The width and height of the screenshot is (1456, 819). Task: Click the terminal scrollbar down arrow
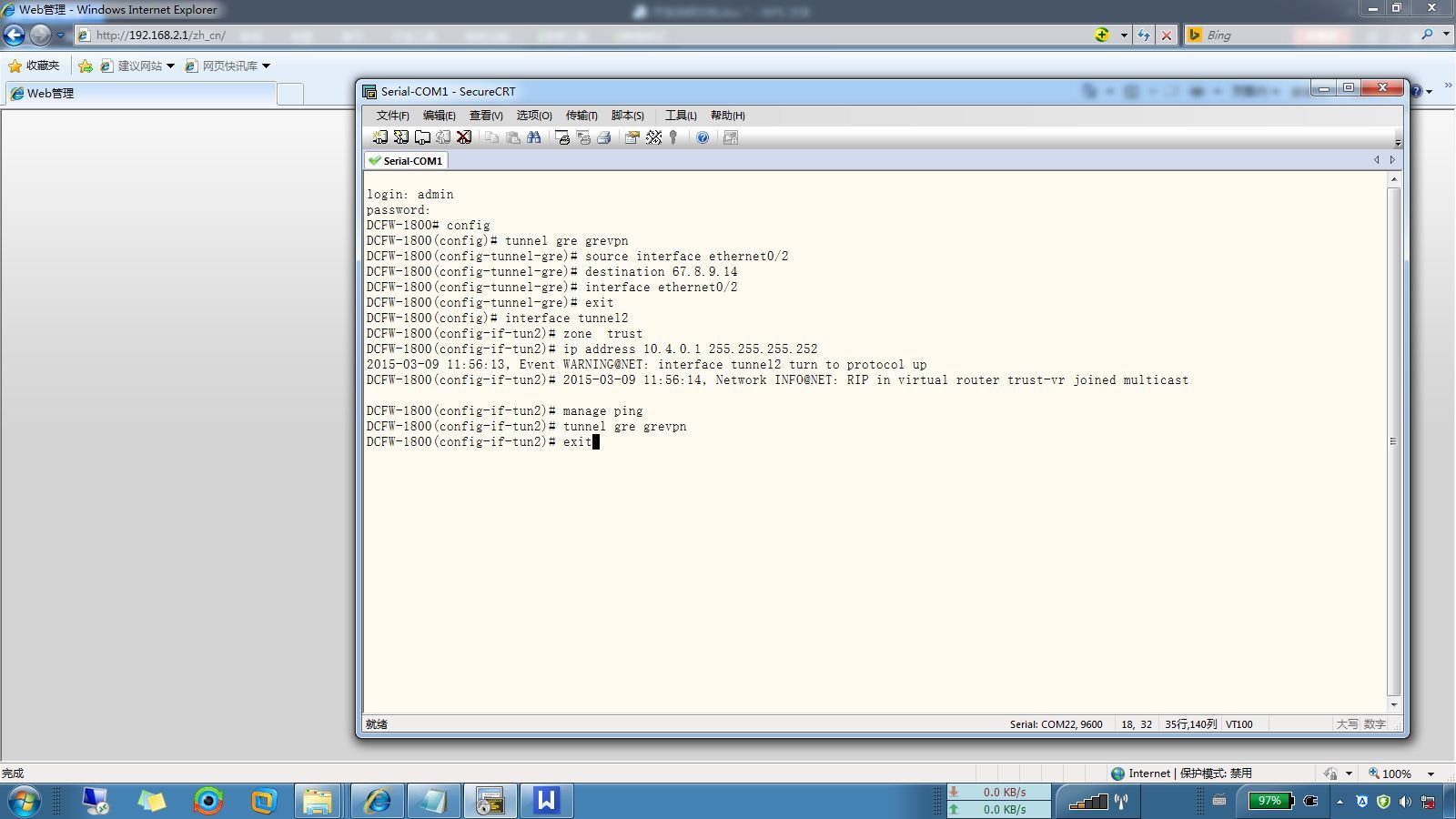(1393, 705)
